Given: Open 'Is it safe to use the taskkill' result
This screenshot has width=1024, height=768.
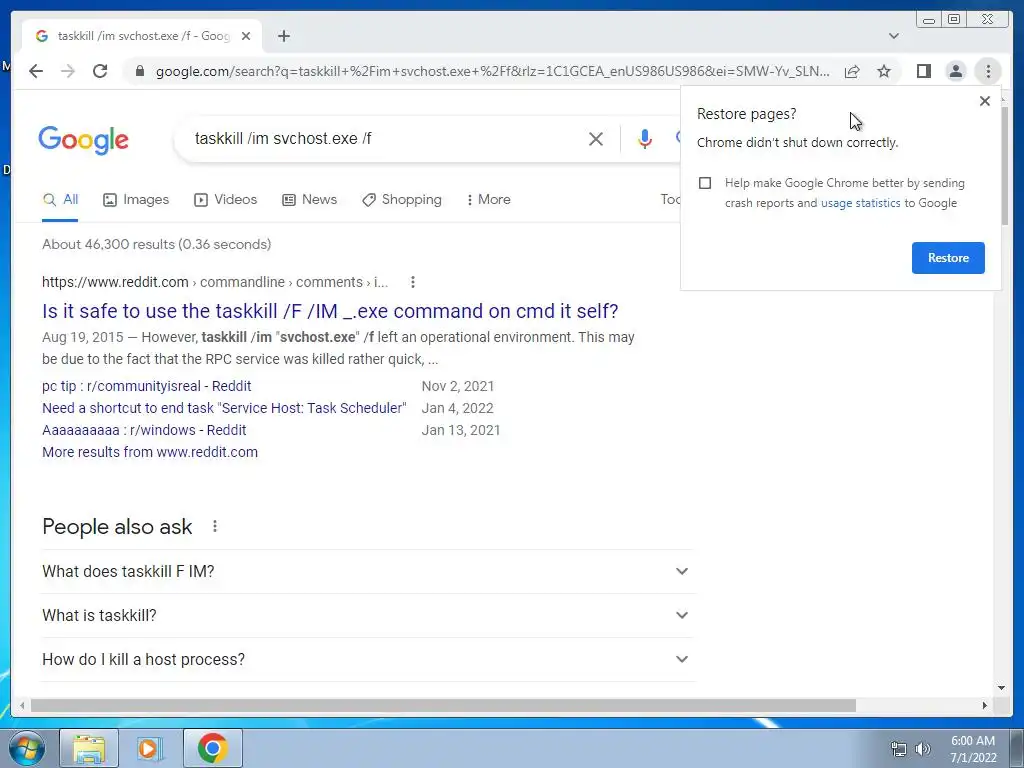Looking at the screenshot, I should point(330,311).
